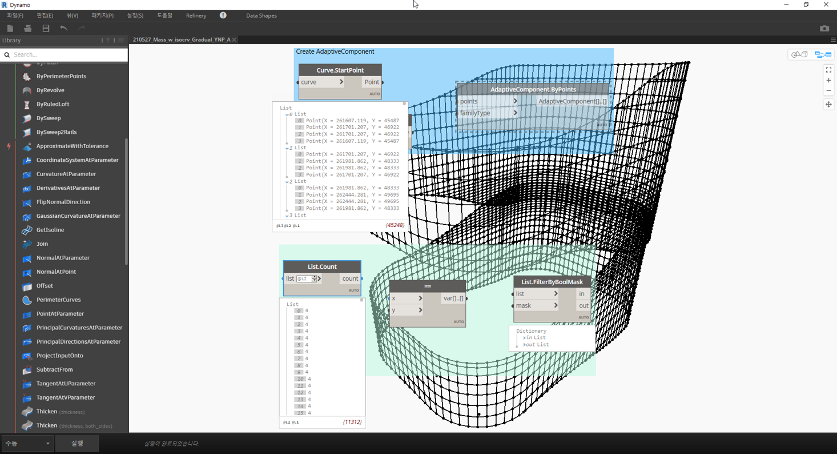Switch to 3D background preview navigation
838x454 pixels.
pyautogui.click(x=800, y=55)
